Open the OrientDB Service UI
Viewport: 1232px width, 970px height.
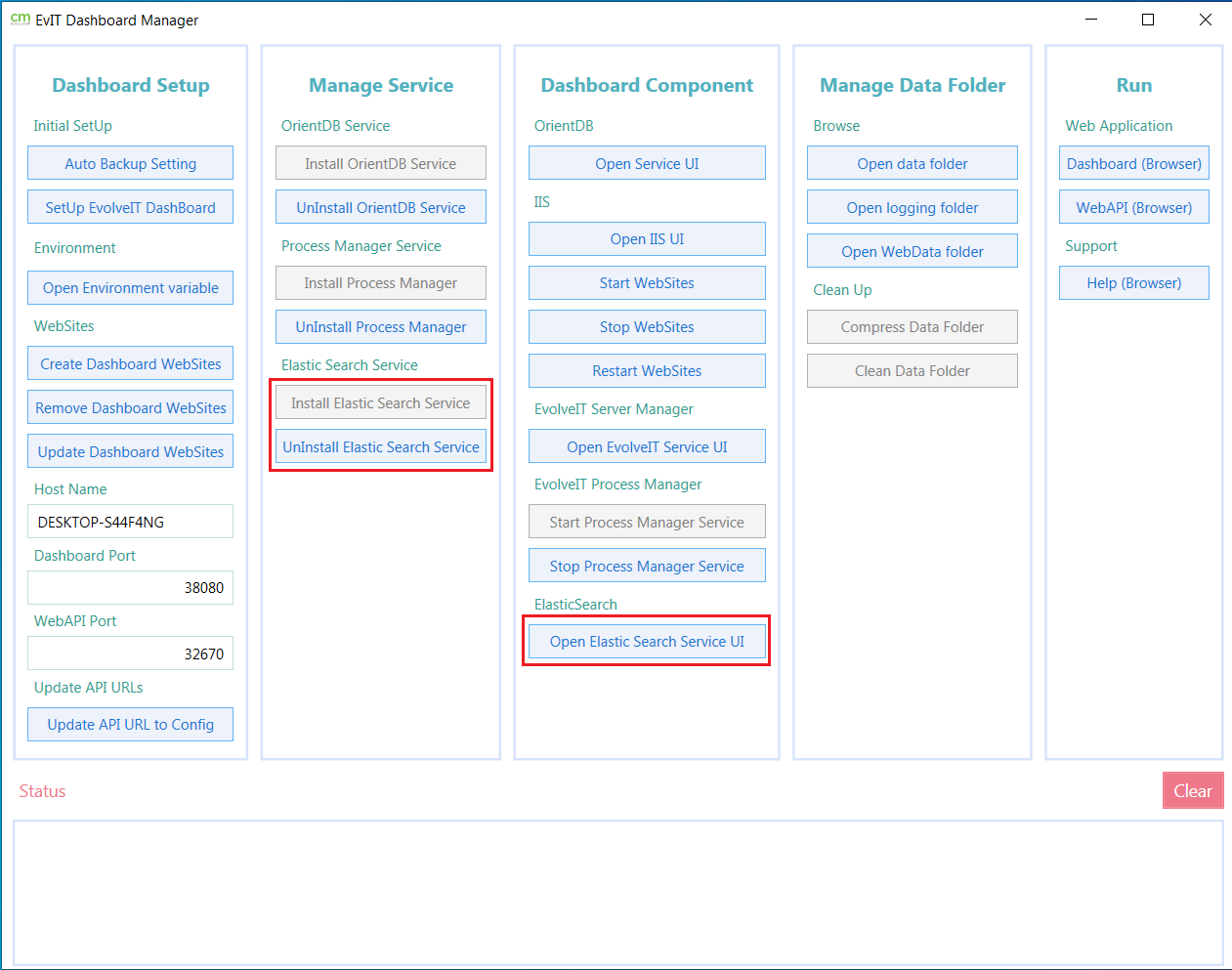point(647,163)
